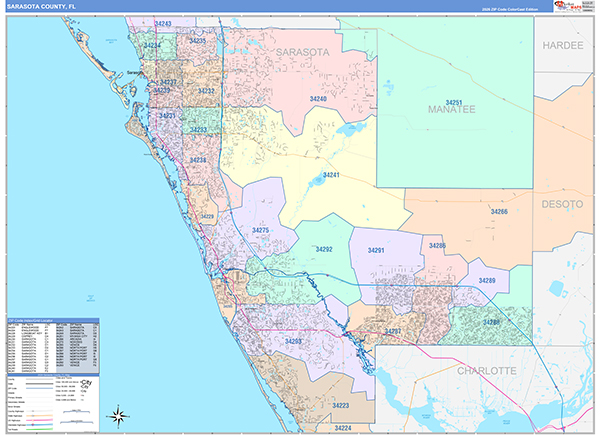Click the MANATEE county label
This screenshot has height=435, width=600.
pos(452,109)
